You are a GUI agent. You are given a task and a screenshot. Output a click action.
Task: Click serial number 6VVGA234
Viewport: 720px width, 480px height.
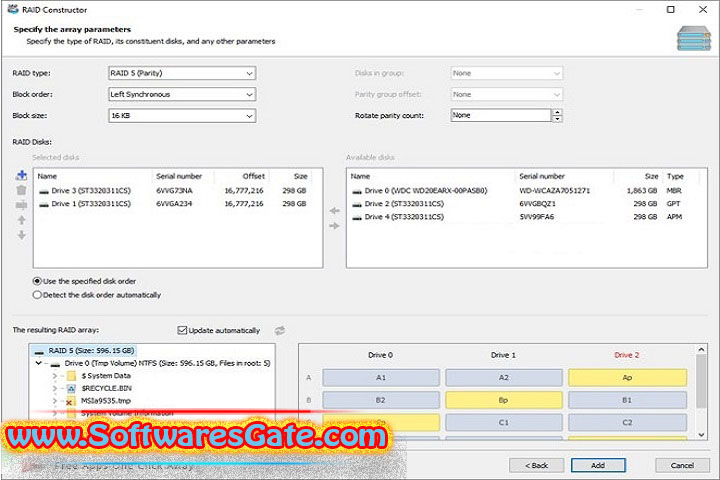(174, 204)
